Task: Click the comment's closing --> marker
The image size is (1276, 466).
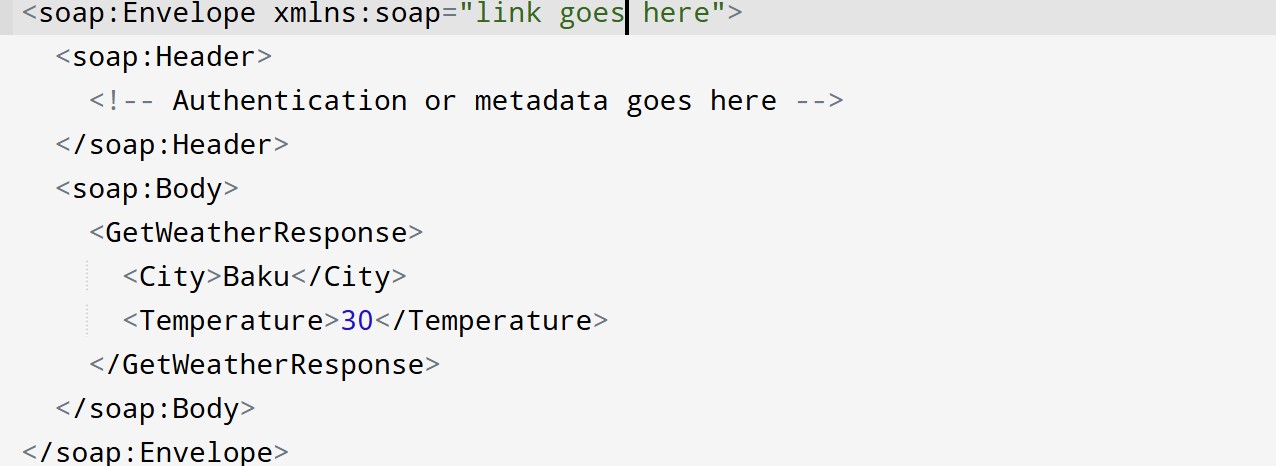Action: [x=818, y=101]
